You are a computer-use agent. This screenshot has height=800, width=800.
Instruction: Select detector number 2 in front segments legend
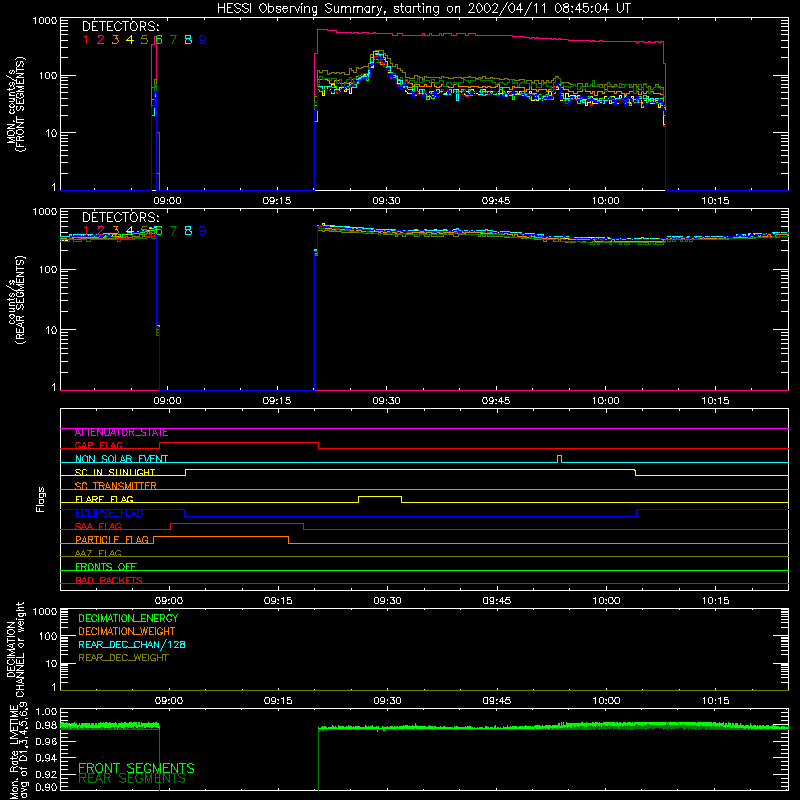[101, 40]
